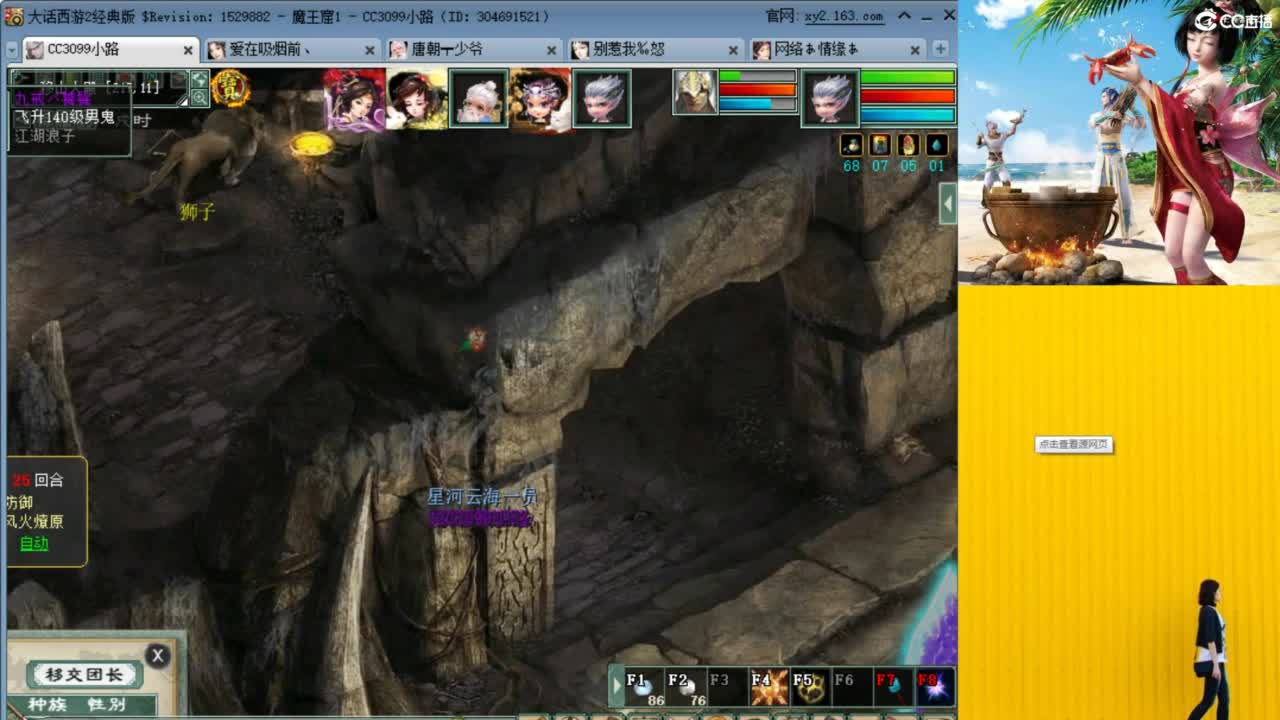Select the silver-haired teammate portrait in team row
Viewport: 1280px width, 720px height.
(602, 98)
